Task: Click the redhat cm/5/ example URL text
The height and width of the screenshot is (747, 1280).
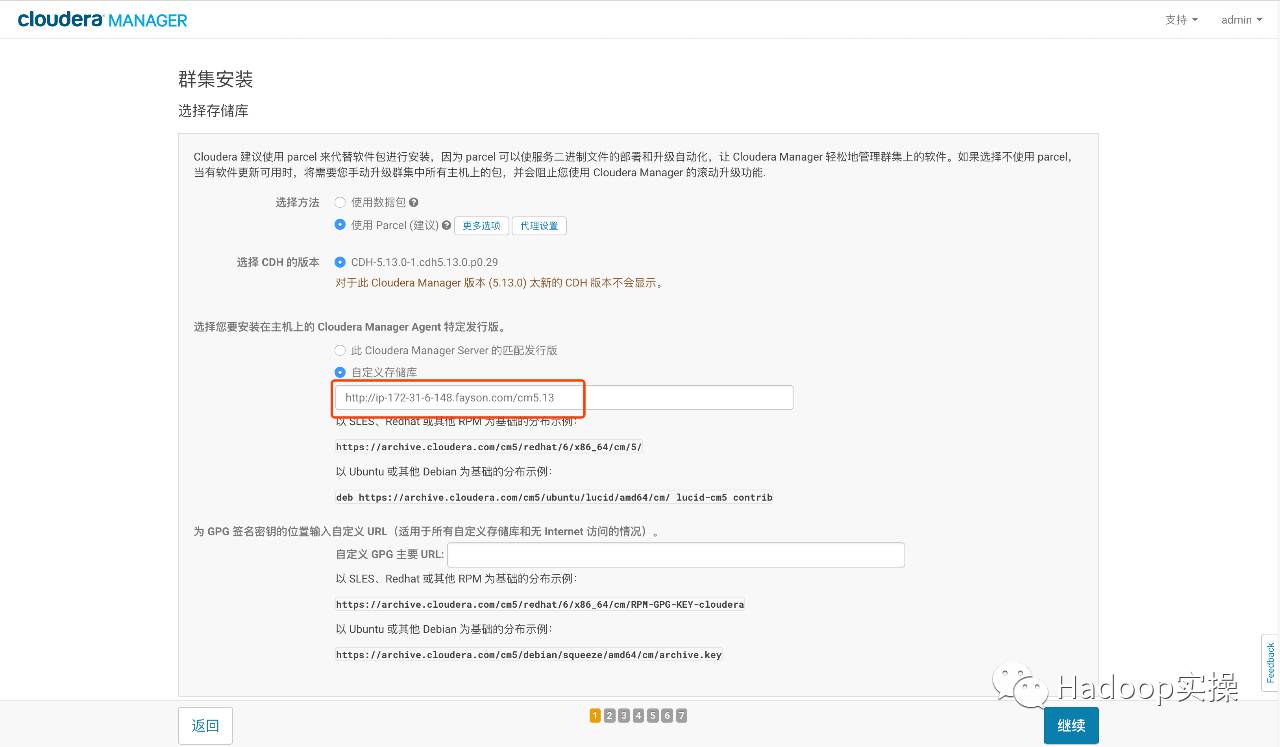Action: 489,447
